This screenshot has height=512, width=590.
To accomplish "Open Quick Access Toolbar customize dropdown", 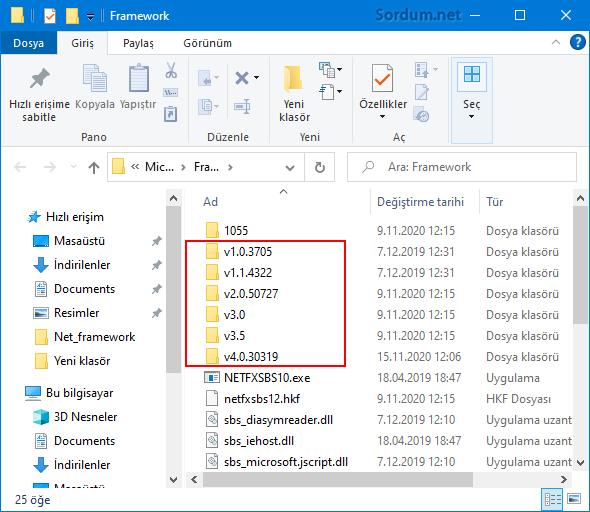I will [90, 17].
